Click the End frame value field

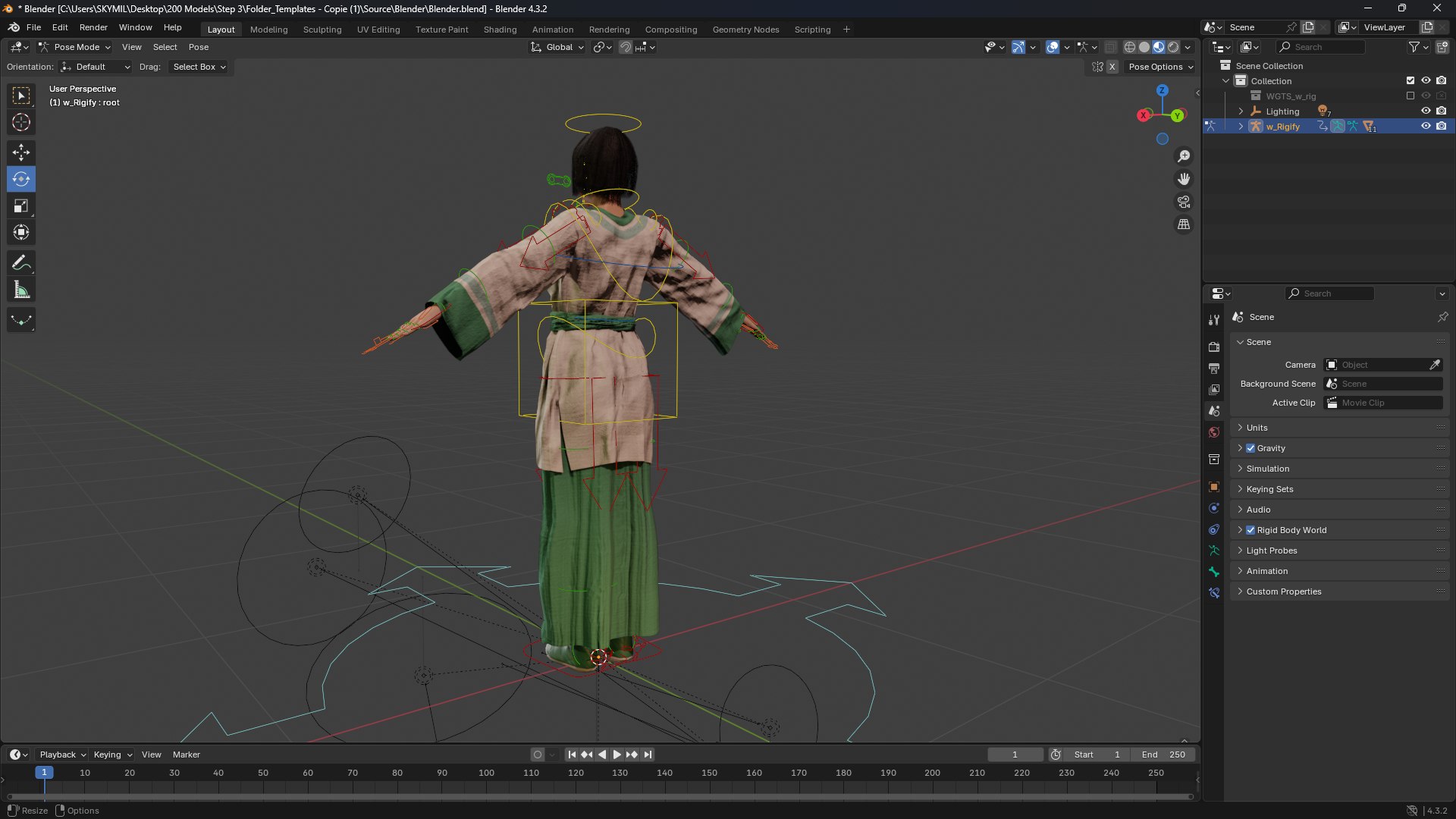pos(1163,755)
